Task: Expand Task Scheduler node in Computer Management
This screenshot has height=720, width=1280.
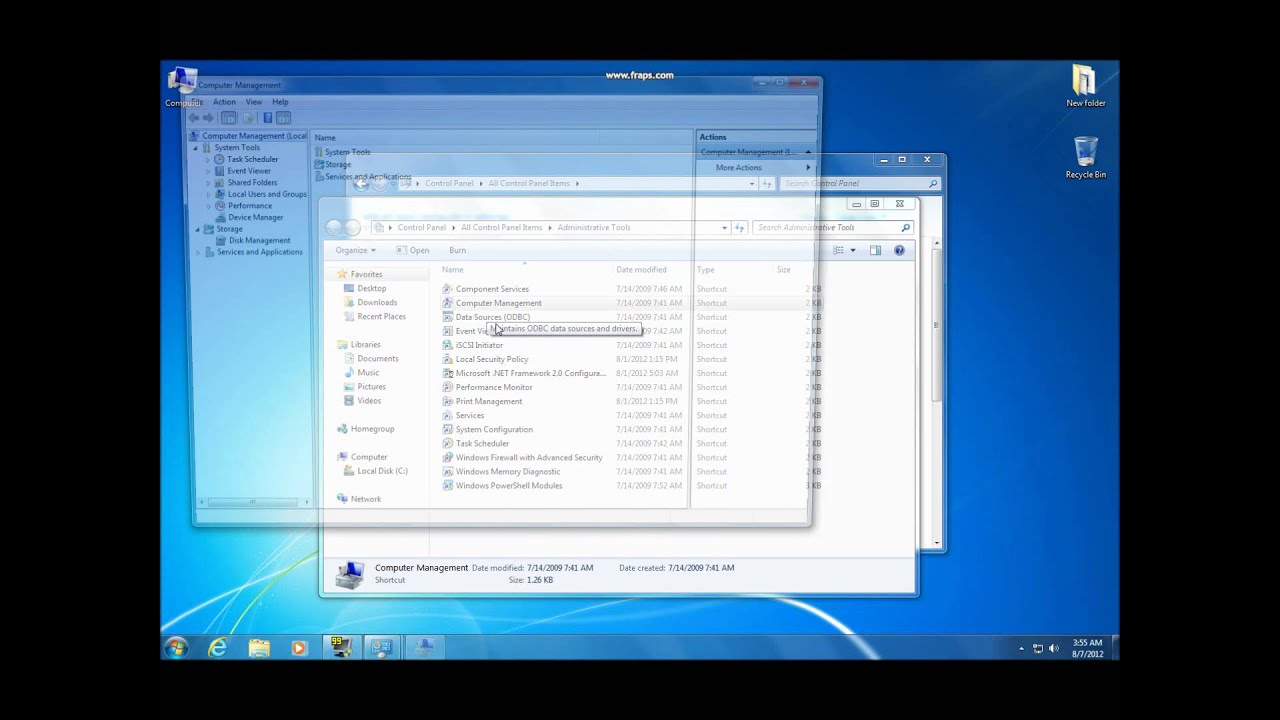Action: [x=208, y=159]
